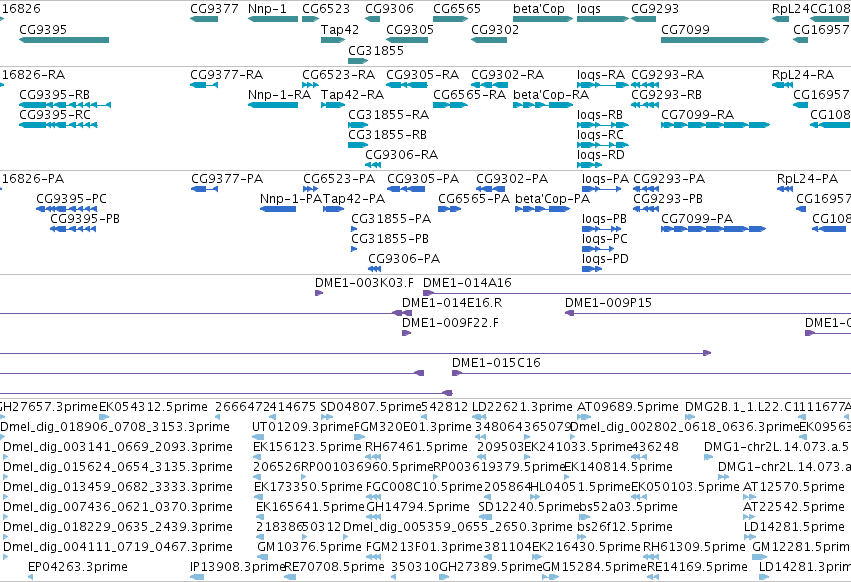The width and height of the screenshot is (851, 582).
Task: Select transcript CG9395-RB
Action: coord(65,105)
